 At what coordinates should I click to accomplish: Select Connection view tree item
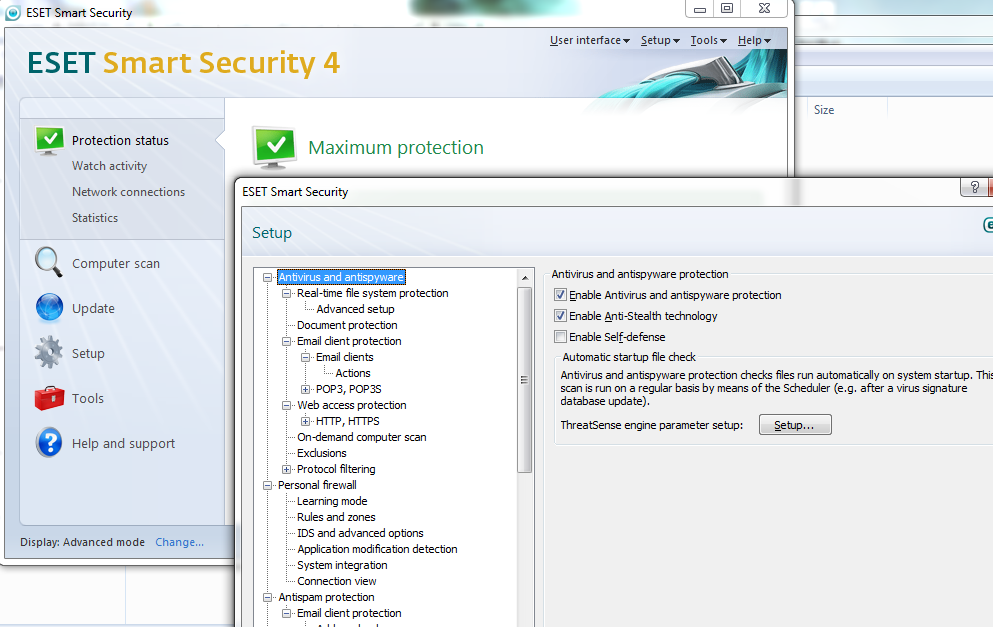[337, 581]
